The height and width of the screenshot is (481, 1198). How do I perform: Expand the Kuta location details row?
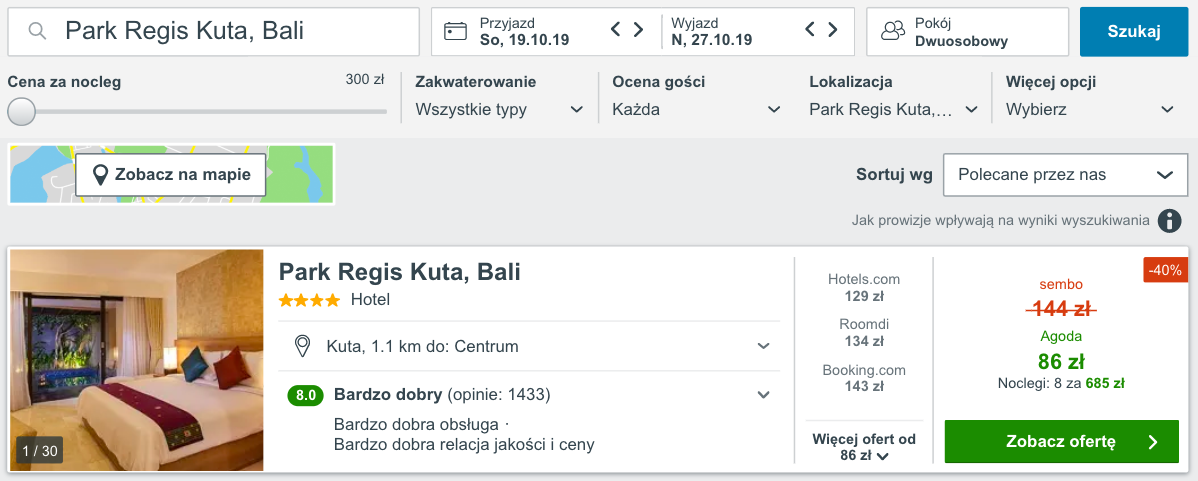(x=532, y=346)
